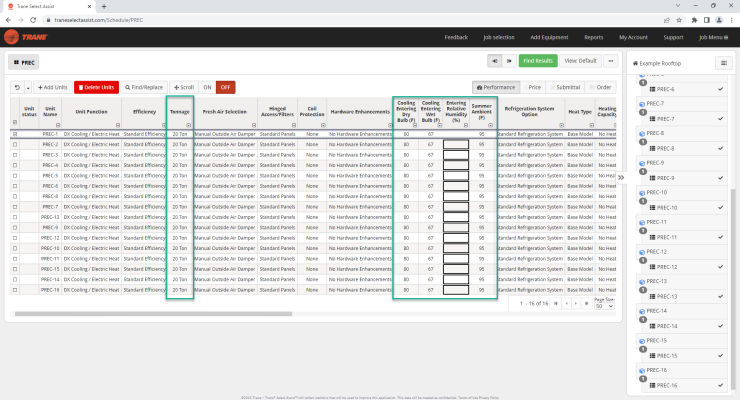The width and height of the screenshot is (740, 400).
Task: Click the side panel vertical scrollbar
Action: point(733,288)
